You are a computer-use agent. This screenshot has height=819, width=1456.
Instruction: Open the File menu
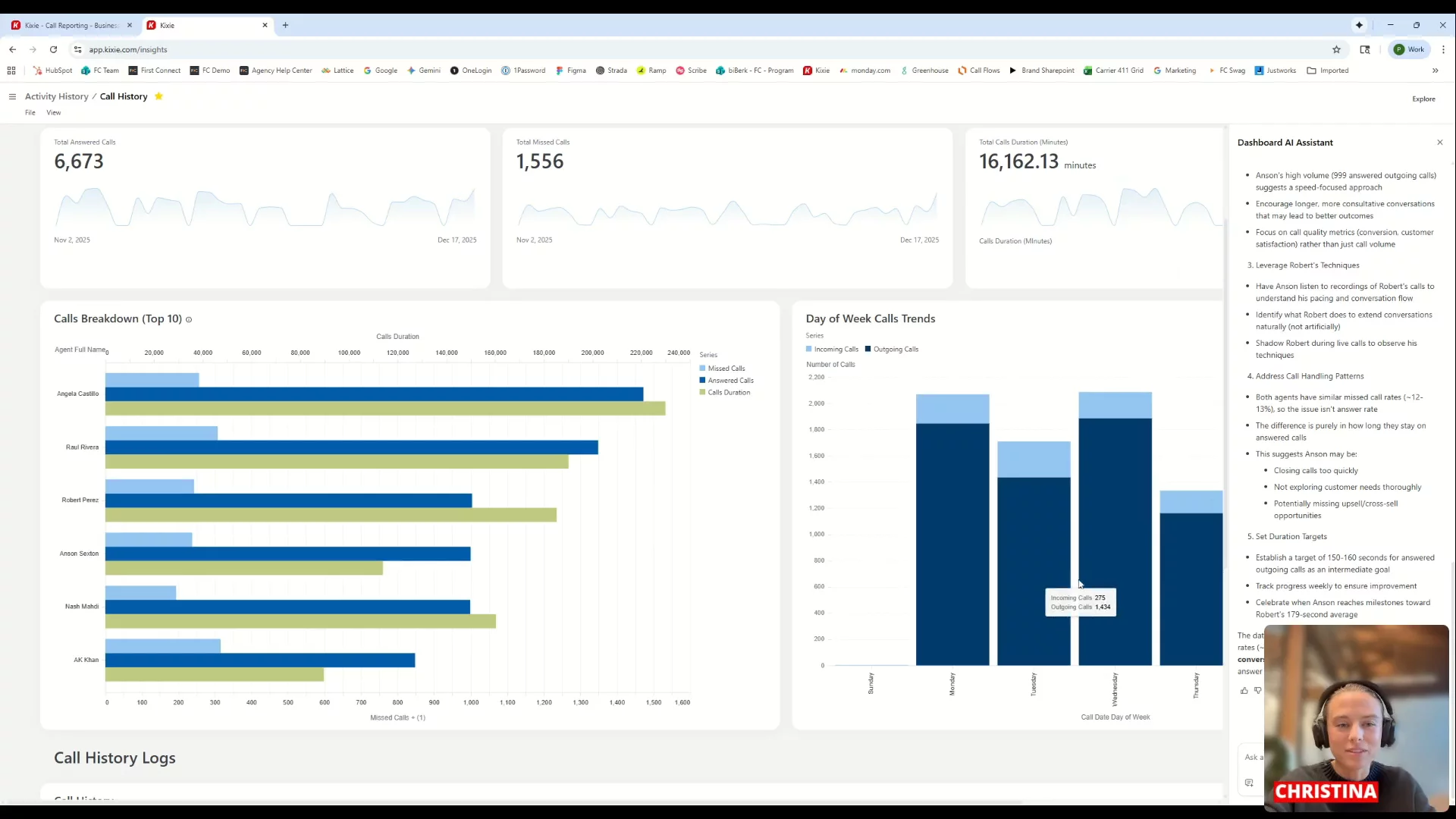pos(30,112)
